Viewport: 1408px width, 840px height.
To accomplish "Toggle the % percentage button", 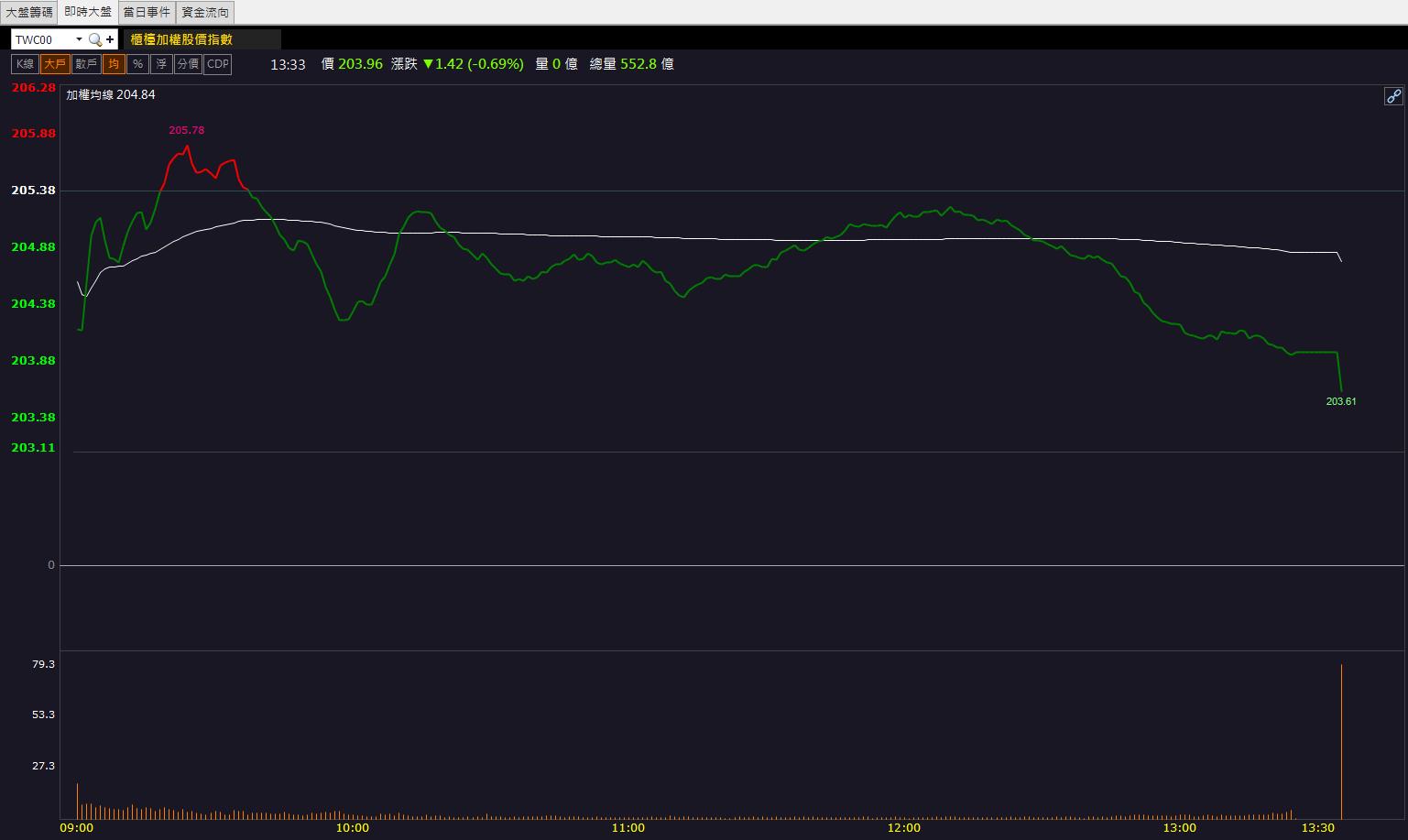I will [137, 64].
